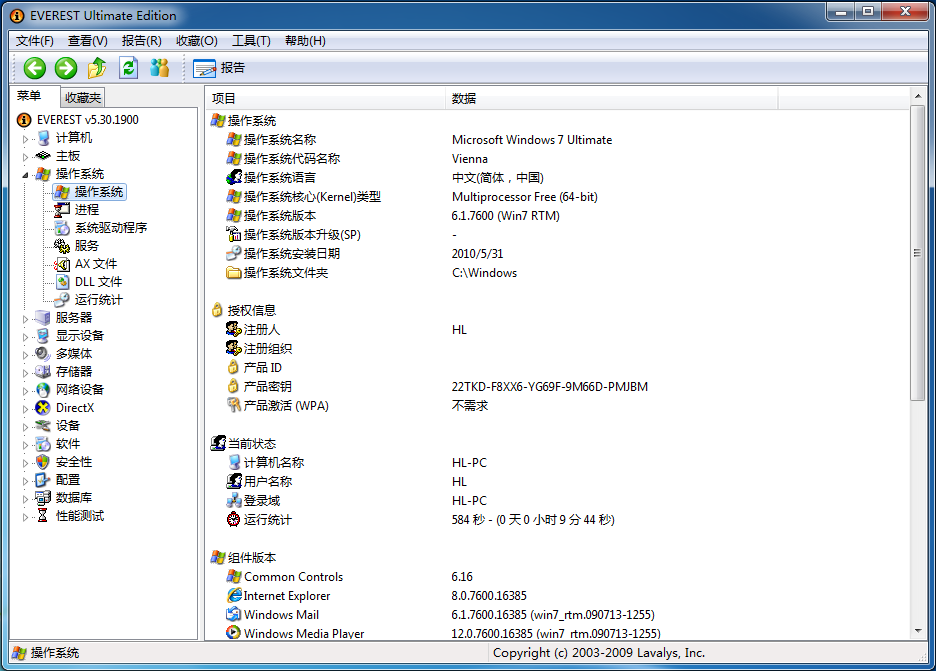This screenshot has height=671, width=936.
Task: Click the users toolbar icon
Action: [x=159, y=68]
